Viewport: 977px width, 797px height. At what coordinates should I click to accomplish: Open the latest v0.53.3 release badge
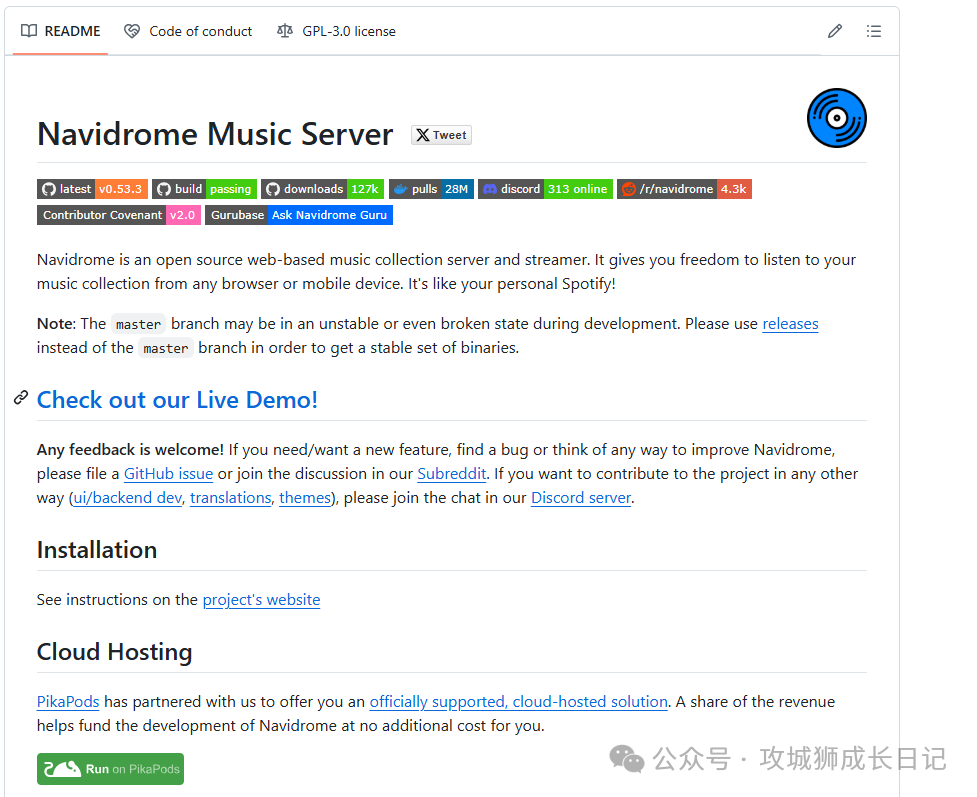click(x=92, y=189)
